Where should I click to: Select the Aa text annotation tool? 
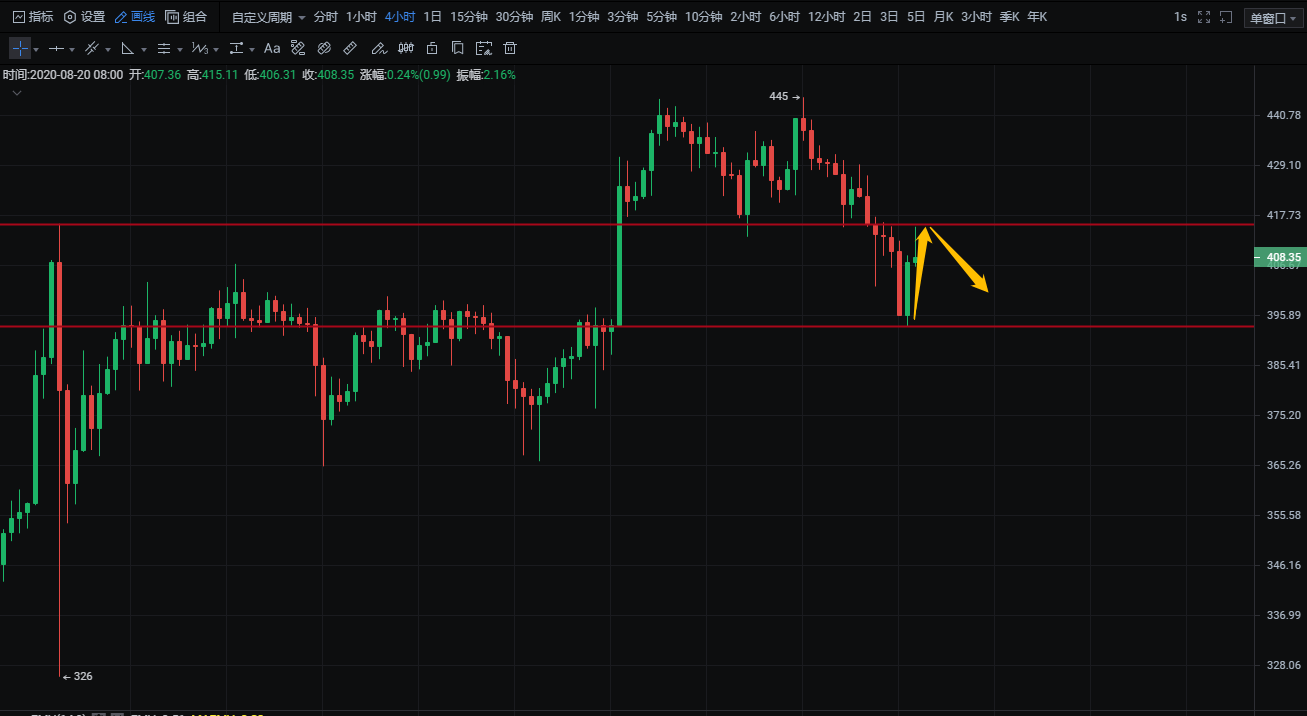coord(272,48)
